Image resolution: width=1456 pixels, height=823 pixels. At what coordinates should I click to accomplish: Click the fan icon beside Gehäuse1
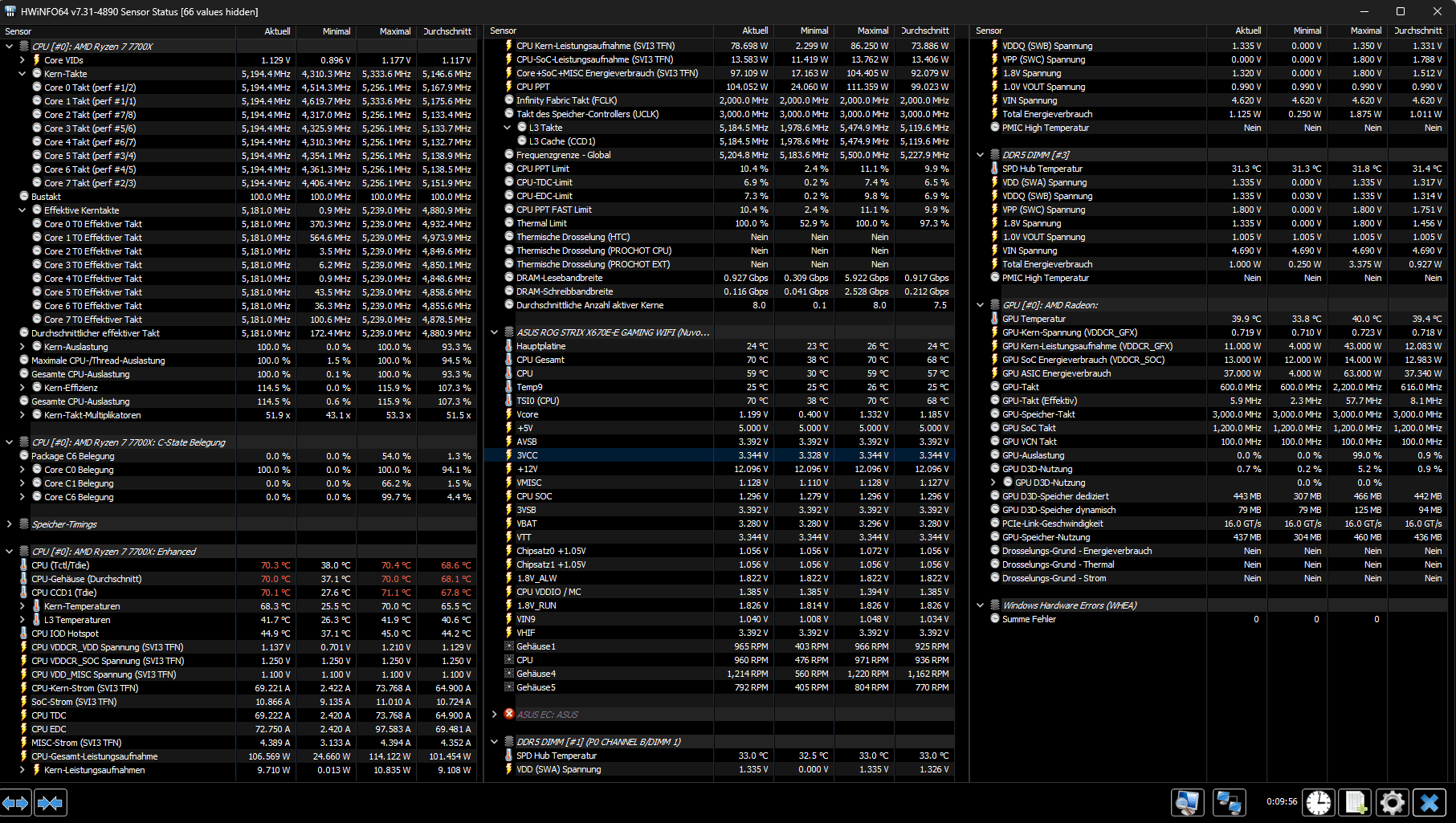point(509,646)
